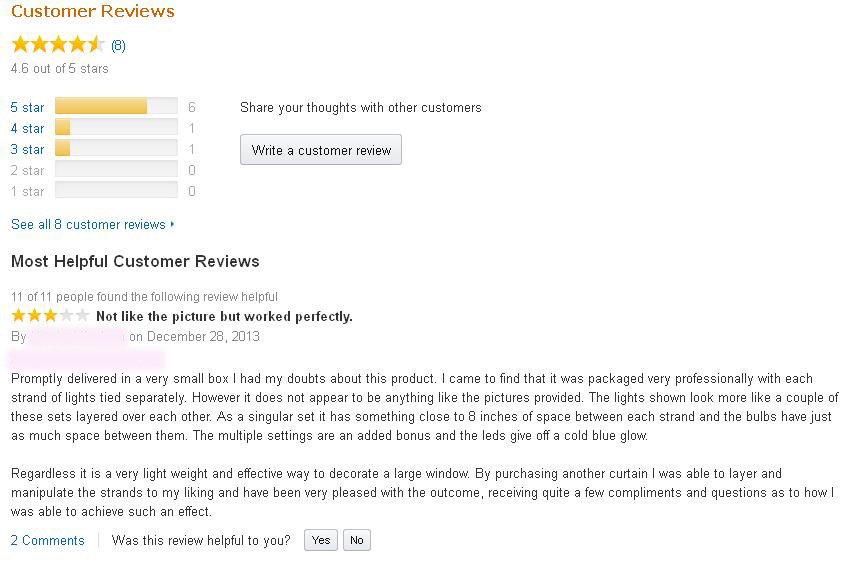Click the overall star rating icon
Viewport: 851px width, 567px height.
[58, 44]
